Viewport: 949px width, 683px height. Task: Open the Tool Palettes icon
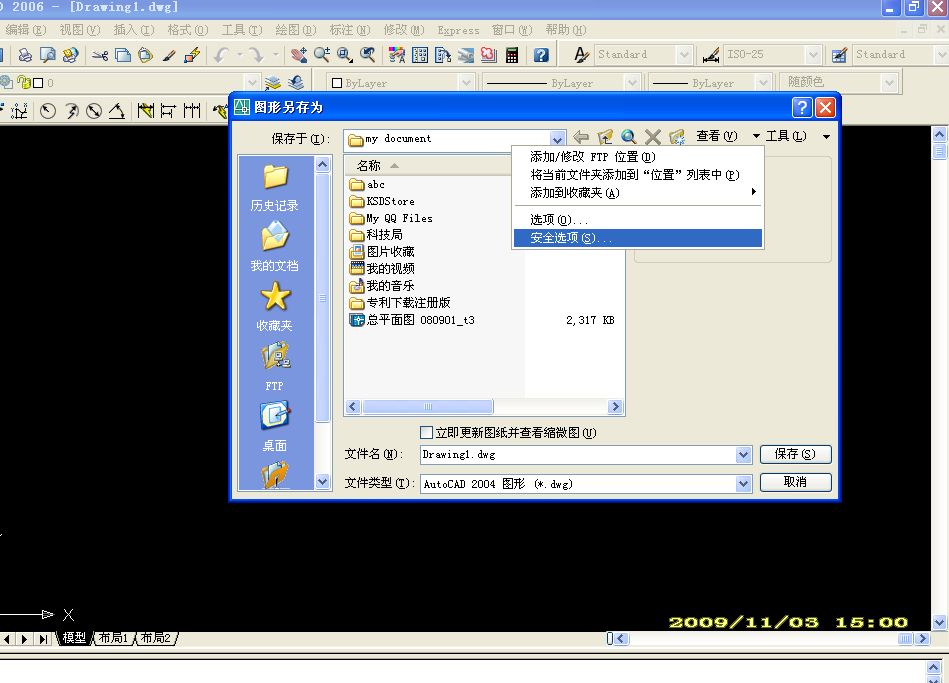[x=443, y=55]
